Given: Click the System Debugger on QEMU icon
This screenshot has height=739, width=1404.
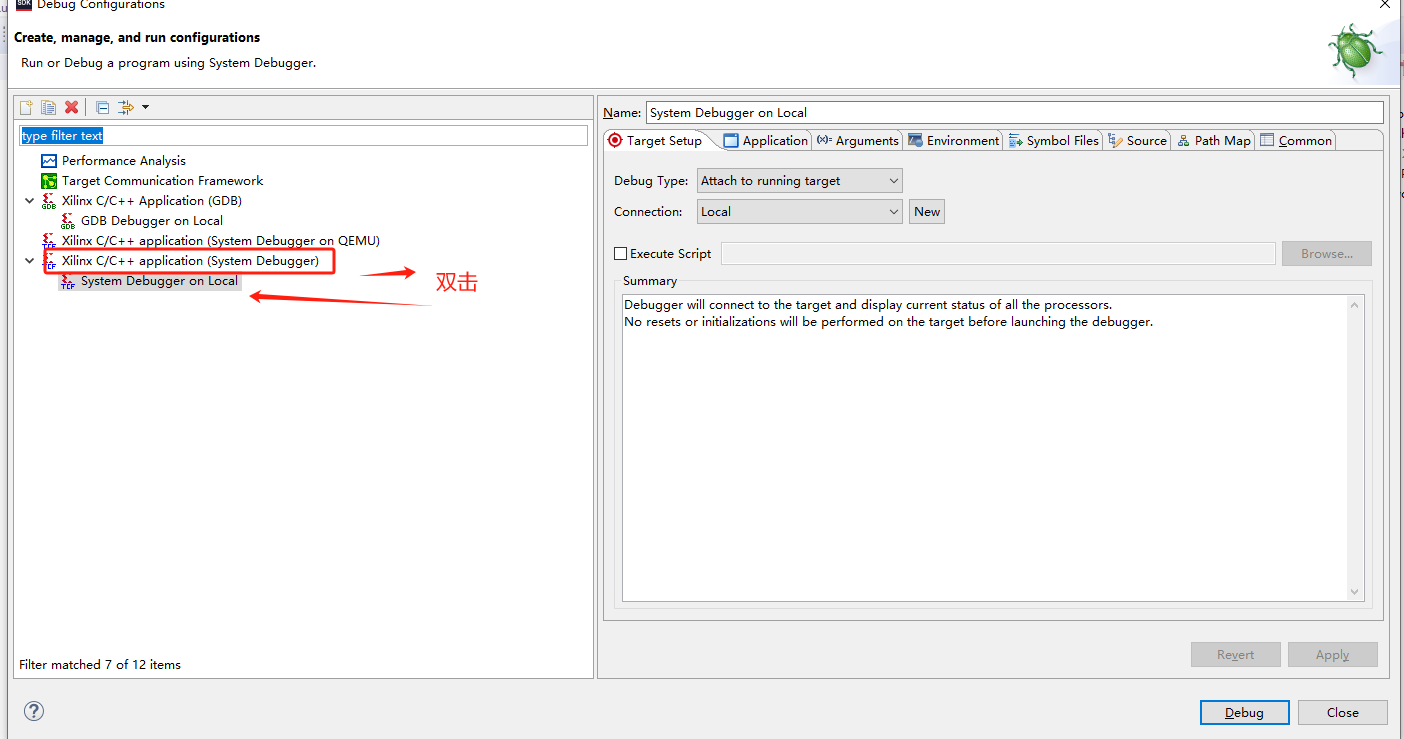Looking at the screenshot, I should tap(49, 241).
